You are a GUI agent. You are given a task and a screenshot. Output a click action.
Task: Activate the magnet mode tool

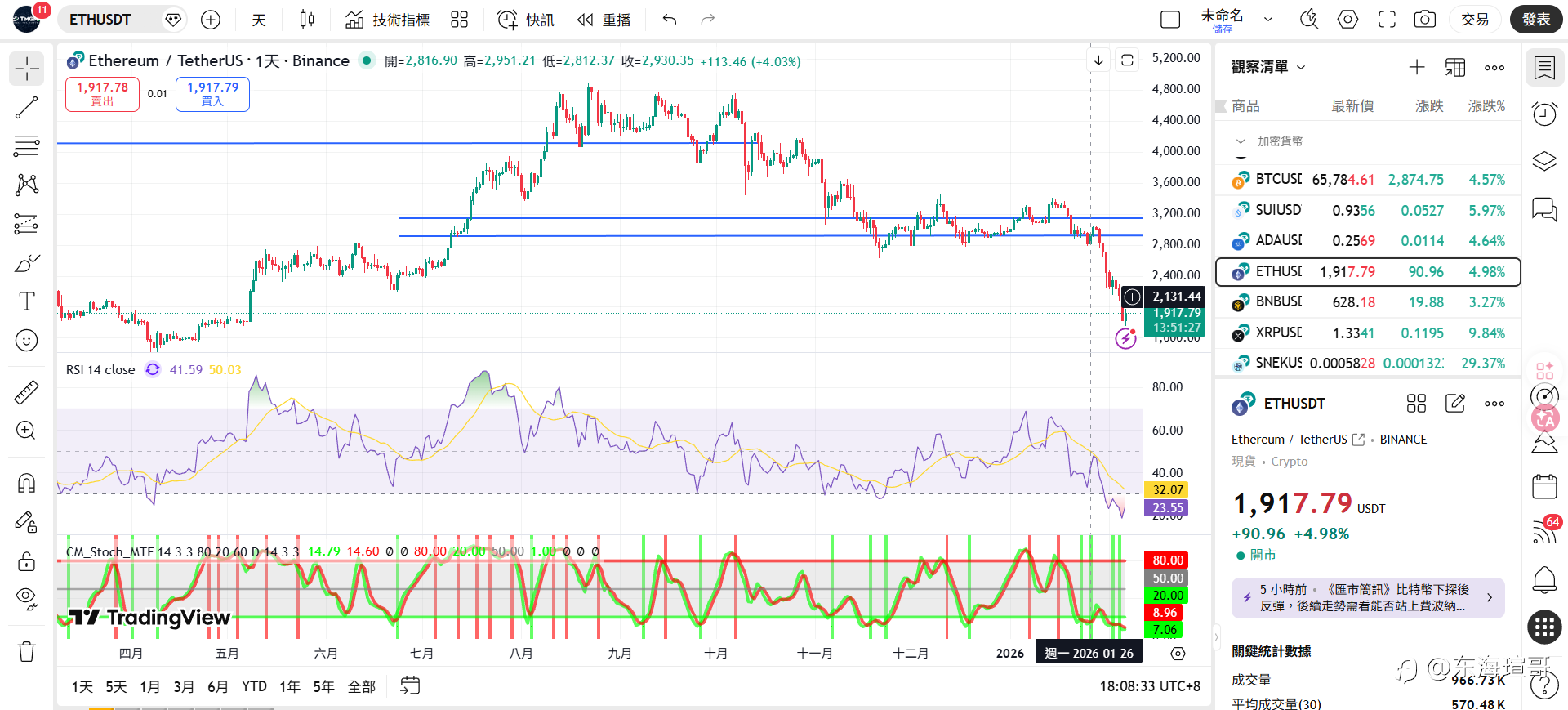[26, 483]
